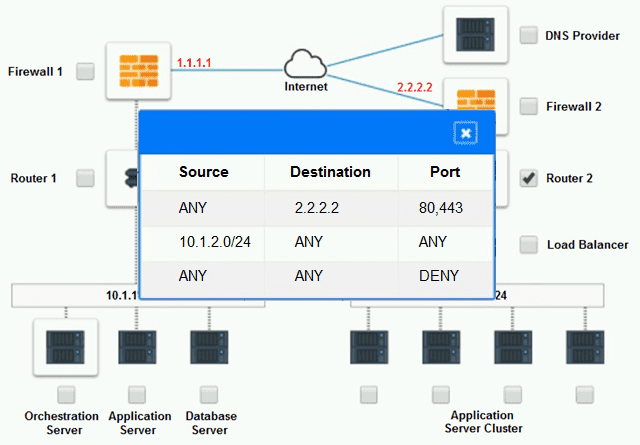640x445 pixels.
Task: Select the Application Server rack icon
Action: pyautogui.click(x=137, y=348)
